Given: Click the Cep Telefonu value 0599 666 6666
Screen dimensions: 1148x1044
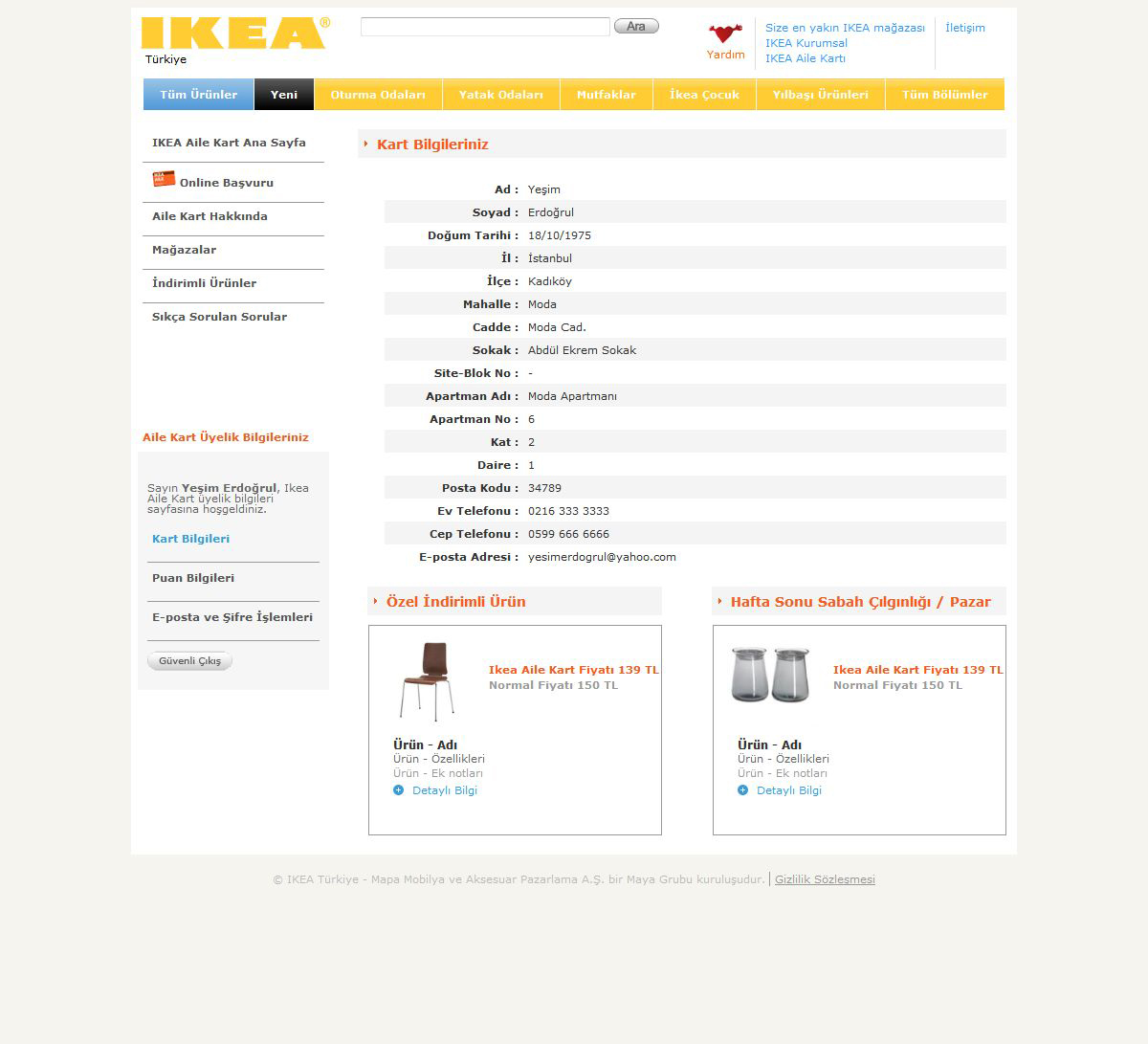Looking at the screenshot, I should pyautogui.click(x=568, y=534).
